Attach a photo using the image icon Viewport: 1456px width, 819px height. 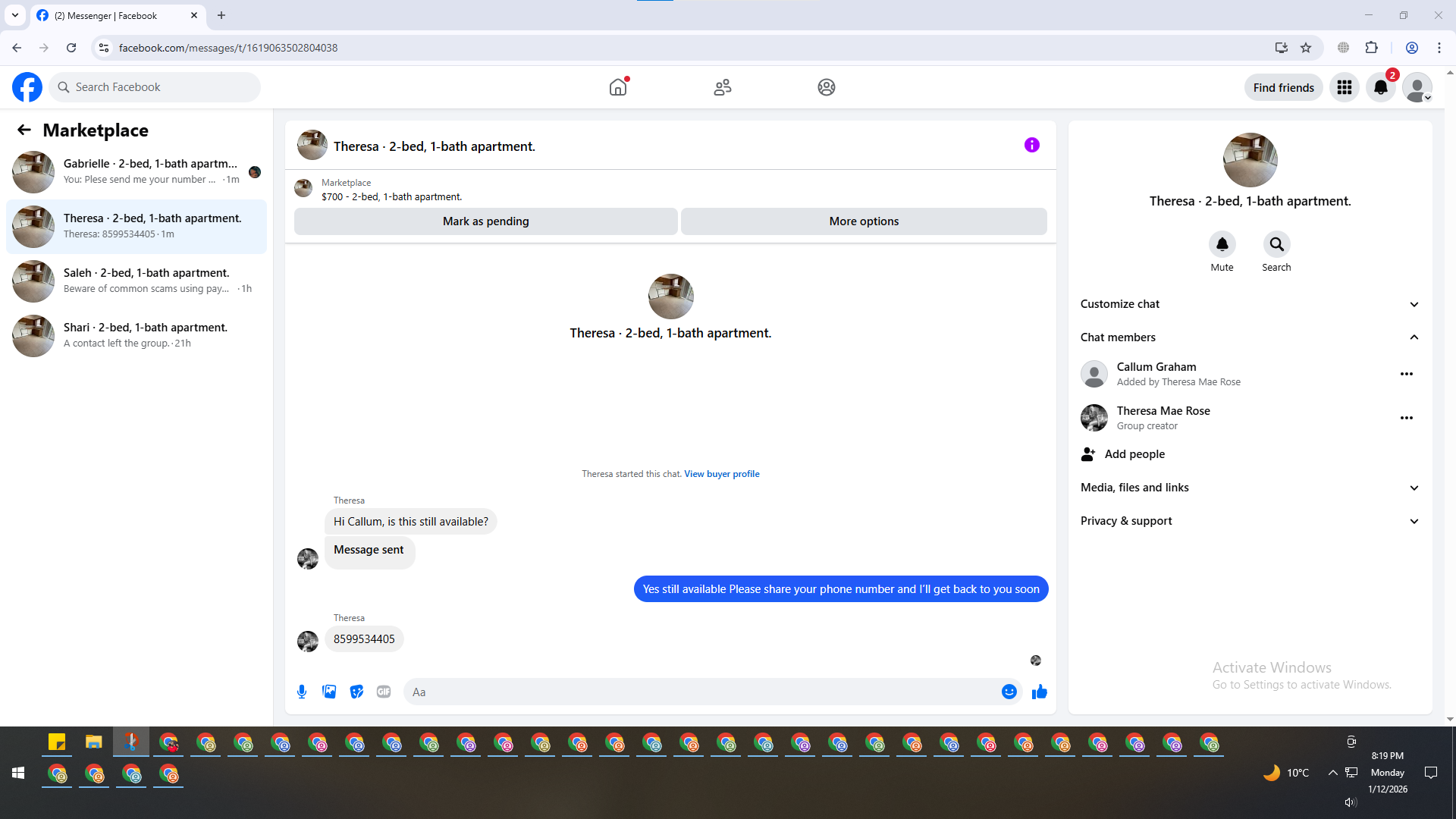329,692
